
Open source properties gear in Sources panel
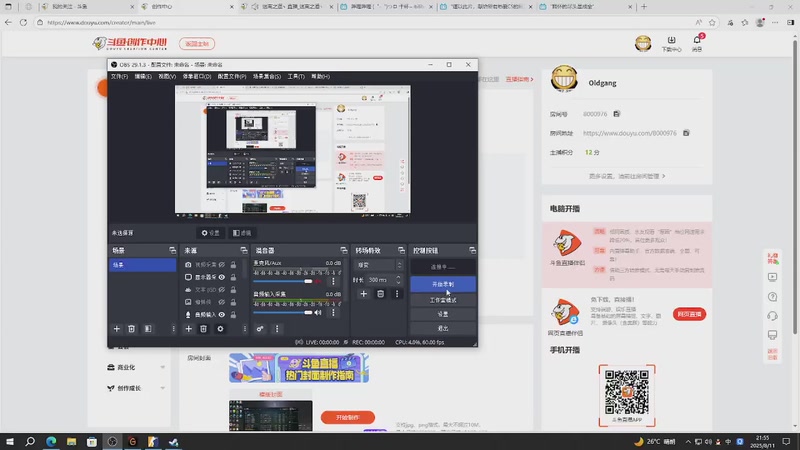pyautogui.click(x=220, y=329)
